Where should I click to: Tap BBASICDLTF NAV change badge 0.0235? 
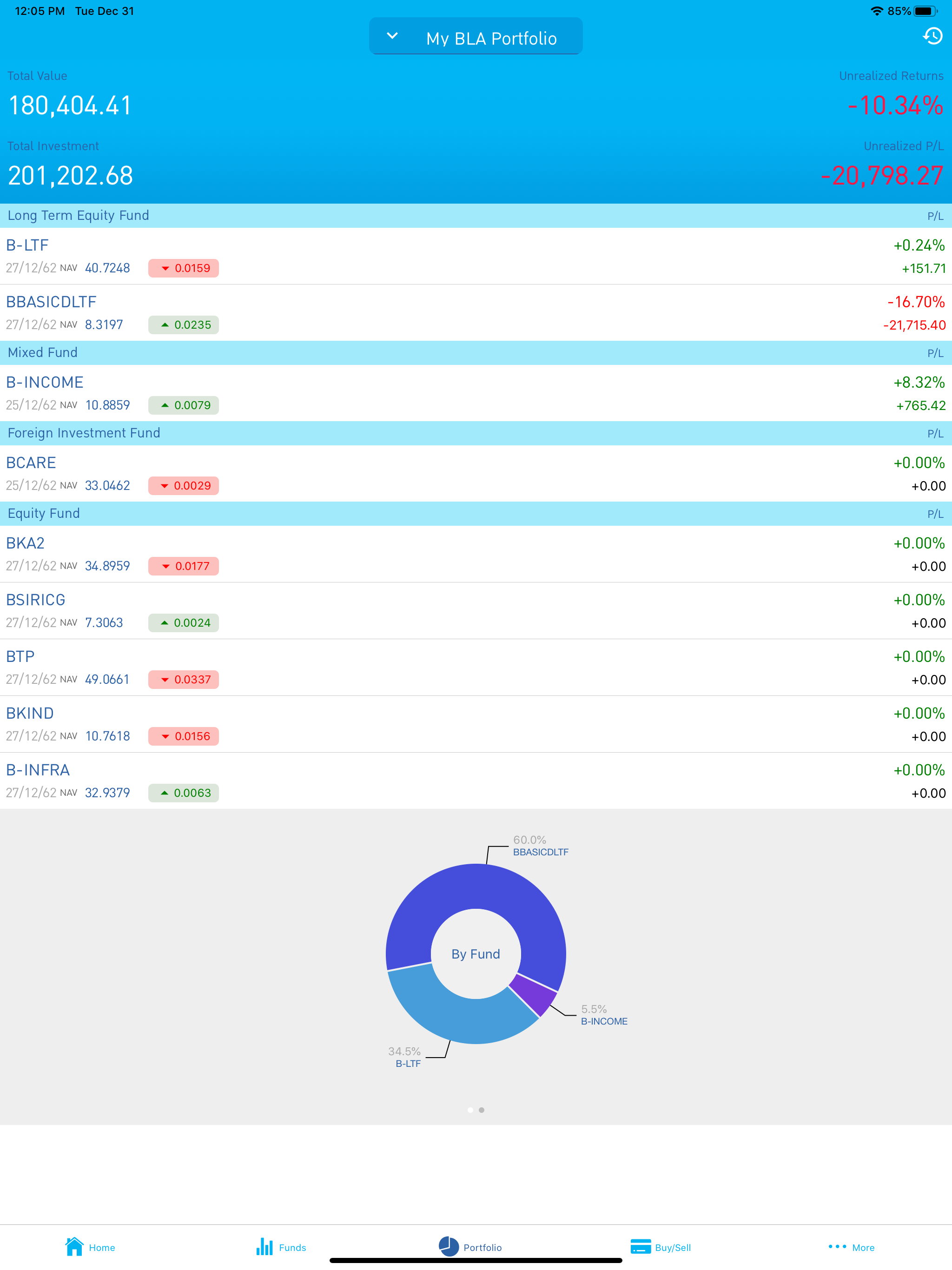point(183,325)
